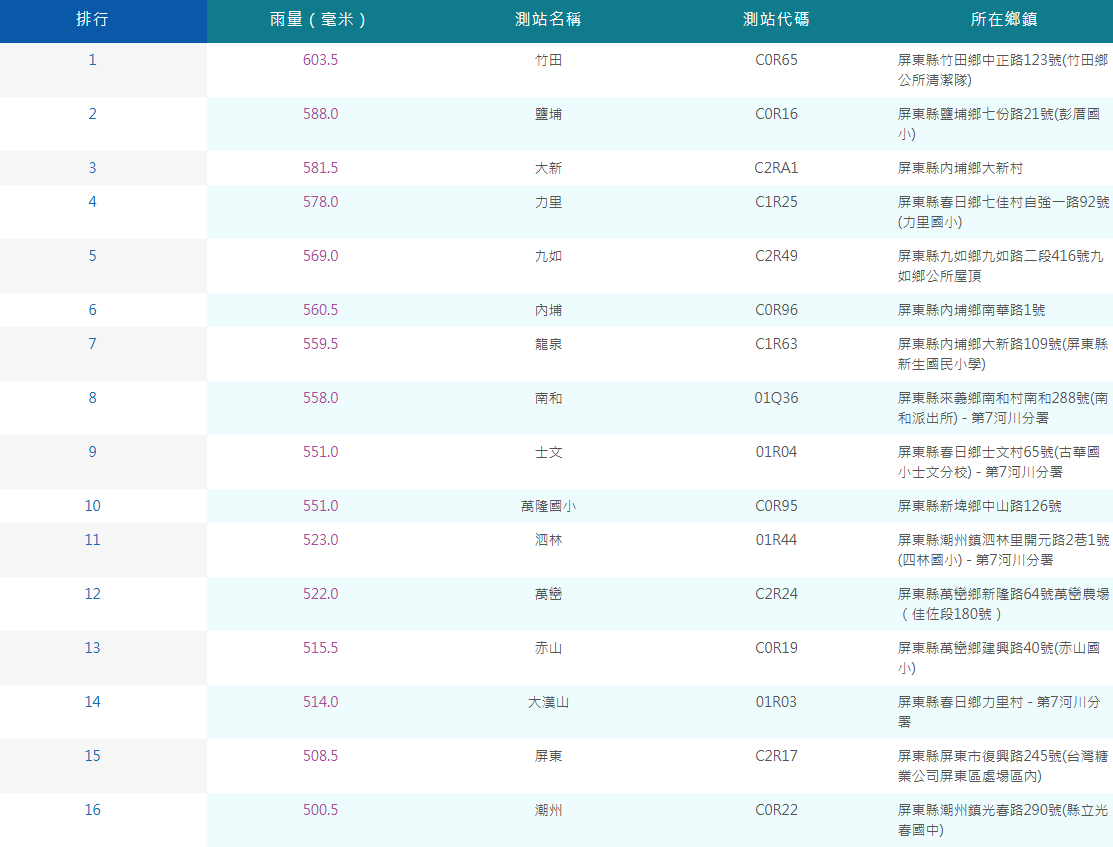Click station name 龍泉
This screenshot has width=1113, height=847.
click(x=548, y=344)
